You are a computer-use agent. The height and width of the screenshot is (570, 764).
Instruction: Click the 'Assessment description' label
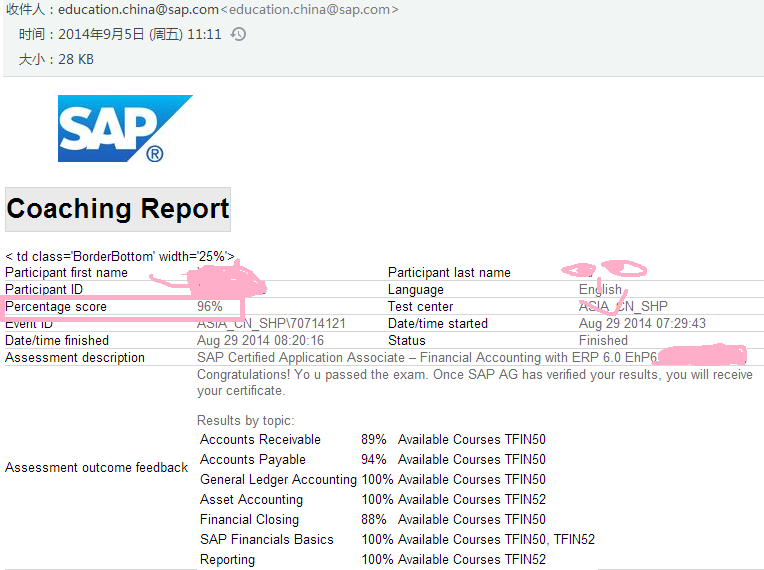(75, 358)
